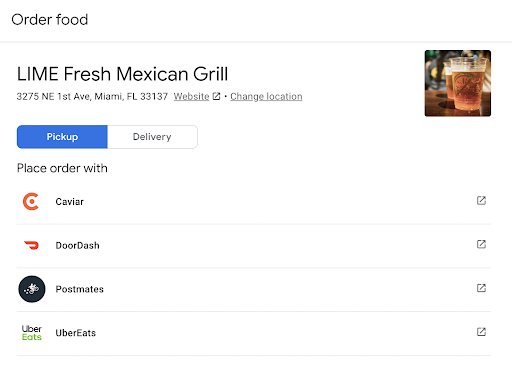Open DoorDash via external link icon

point(481,244)
